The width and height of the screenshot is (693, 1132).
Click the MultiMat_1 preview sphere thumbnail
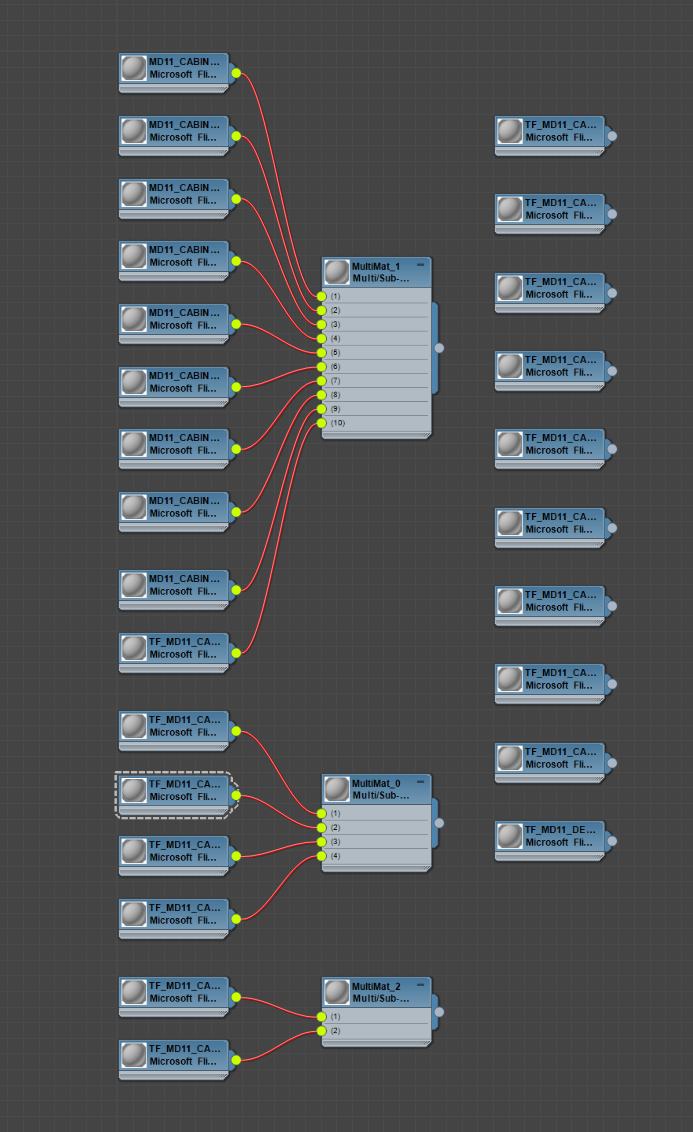coord(337,273)
